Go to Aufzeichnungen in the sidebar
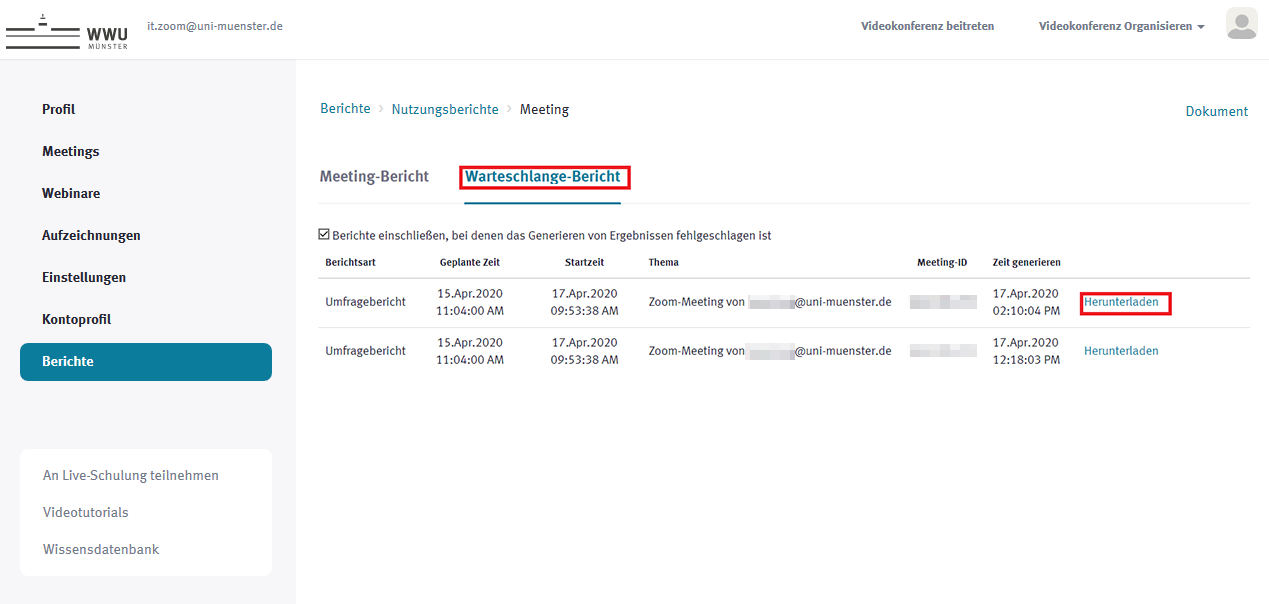 [x=91, y=236]
